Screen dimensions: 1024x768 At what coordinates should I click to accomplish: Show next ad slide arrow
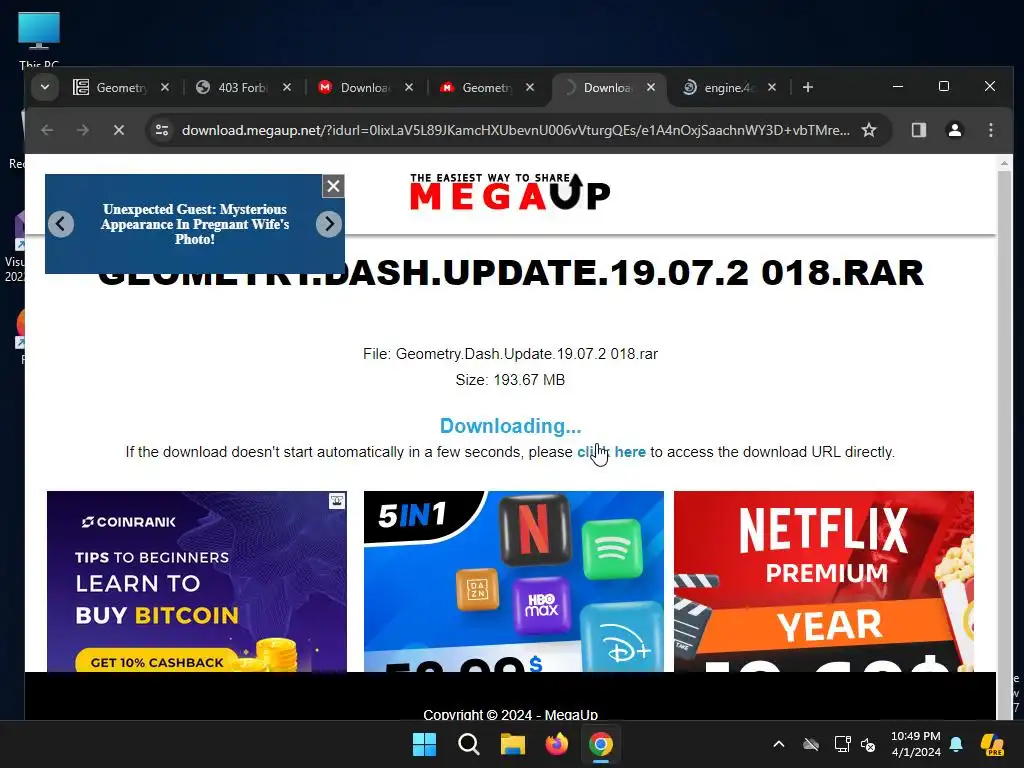coord(328,224)
